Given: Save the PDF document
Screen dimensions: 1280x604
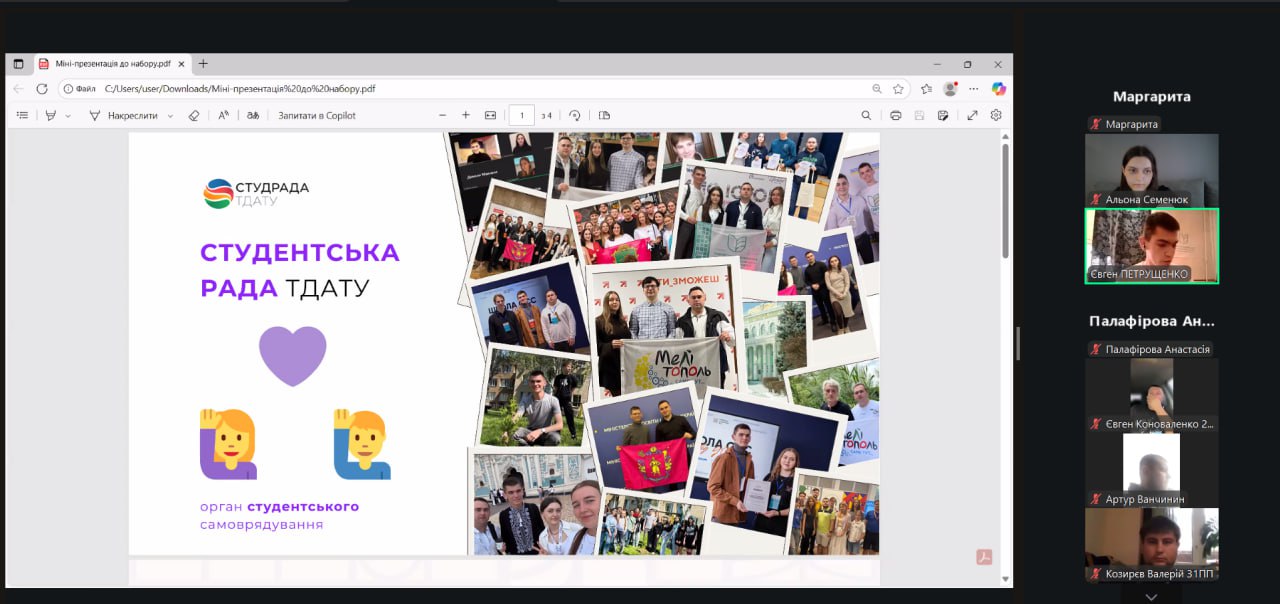Looking at the screenshot, I should (x=919, y=116).
